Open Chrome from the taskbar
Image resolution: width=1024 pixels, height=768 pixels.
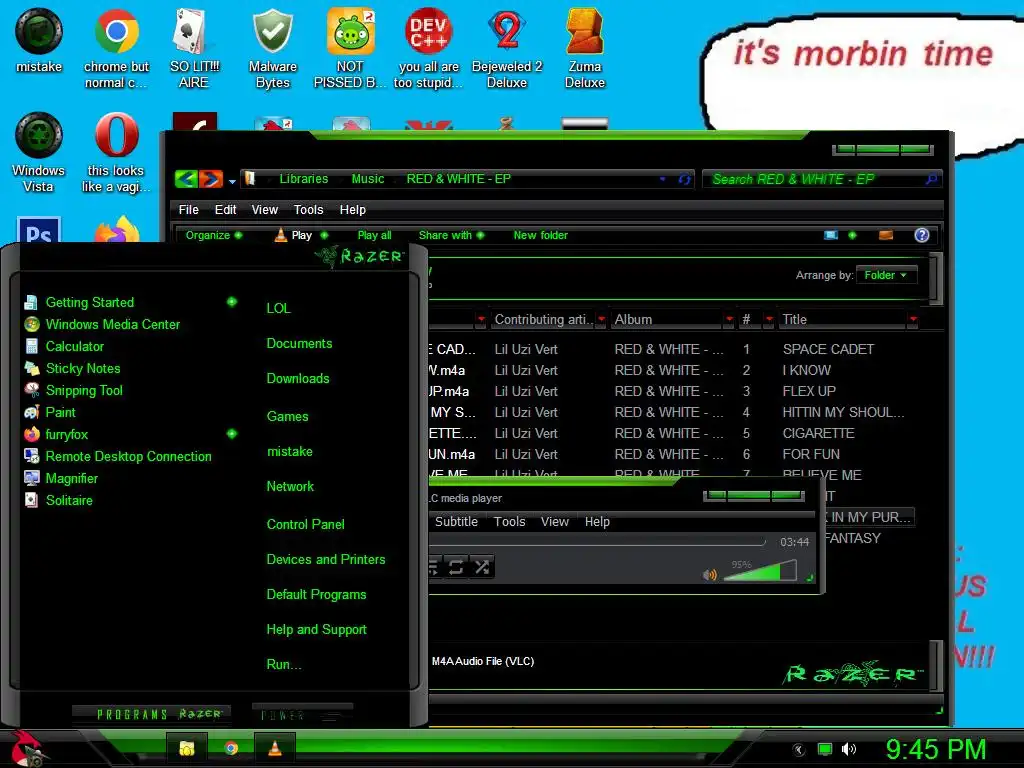click(x=231, y=748)
